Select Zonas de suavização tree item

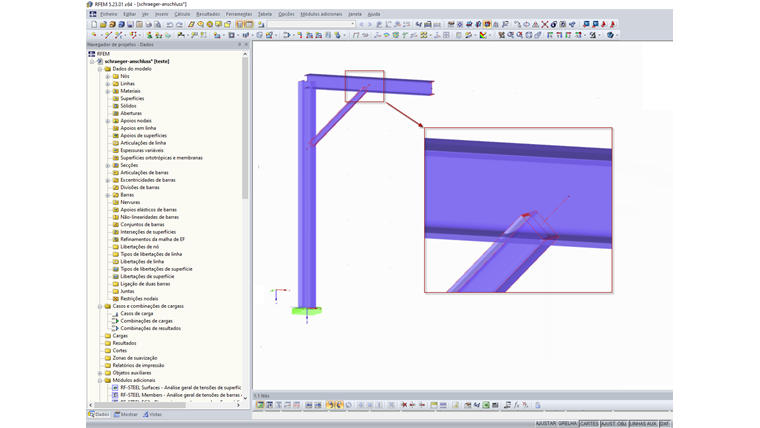coord(135,358)
